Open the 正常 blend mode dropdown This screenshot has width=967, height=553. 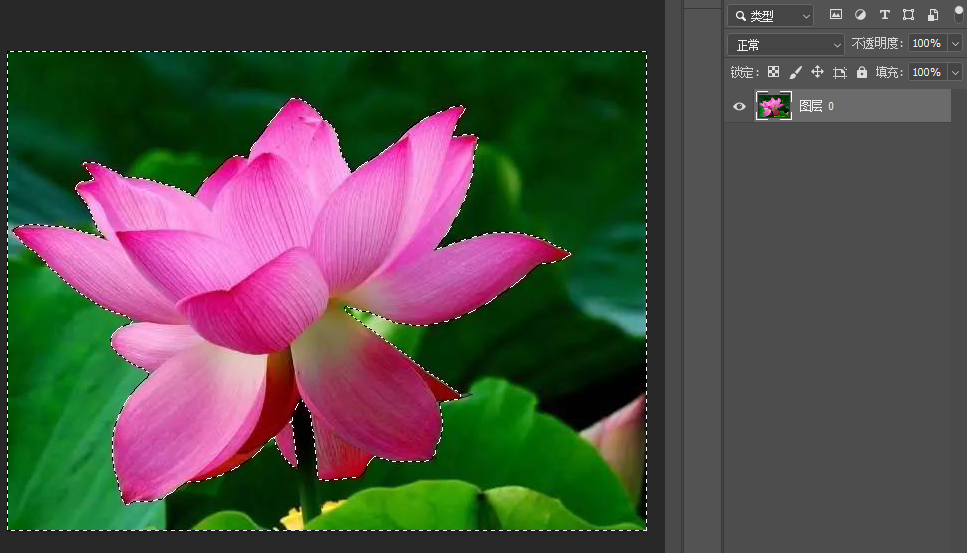click(x=786, y=45)
